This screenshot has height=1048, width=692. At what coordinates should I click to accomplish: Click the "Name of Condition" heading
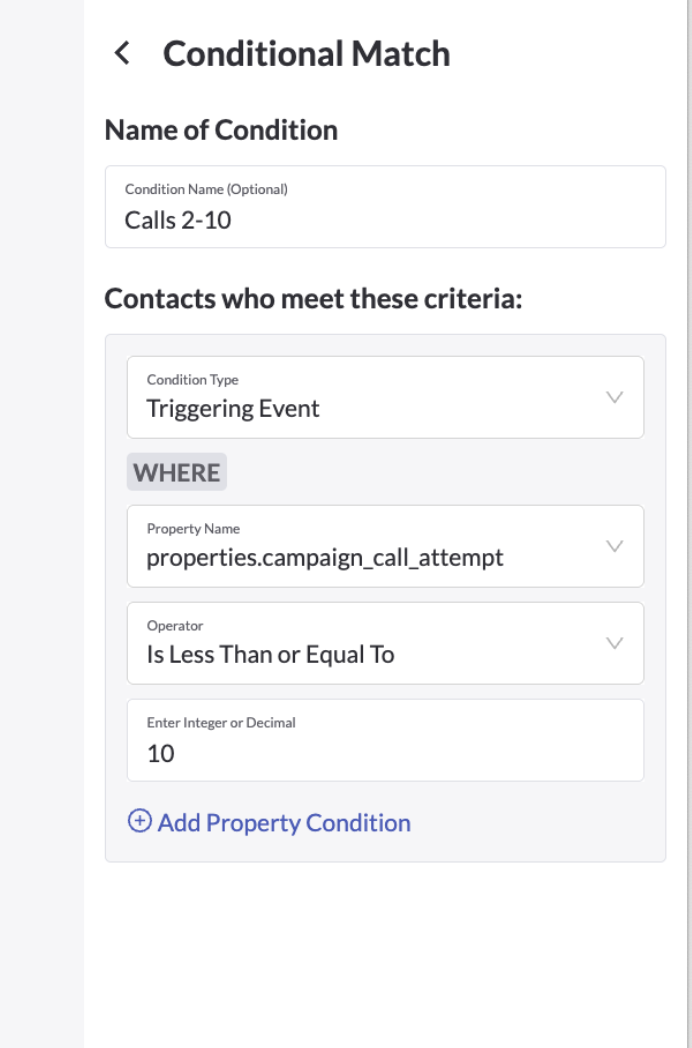221,130
